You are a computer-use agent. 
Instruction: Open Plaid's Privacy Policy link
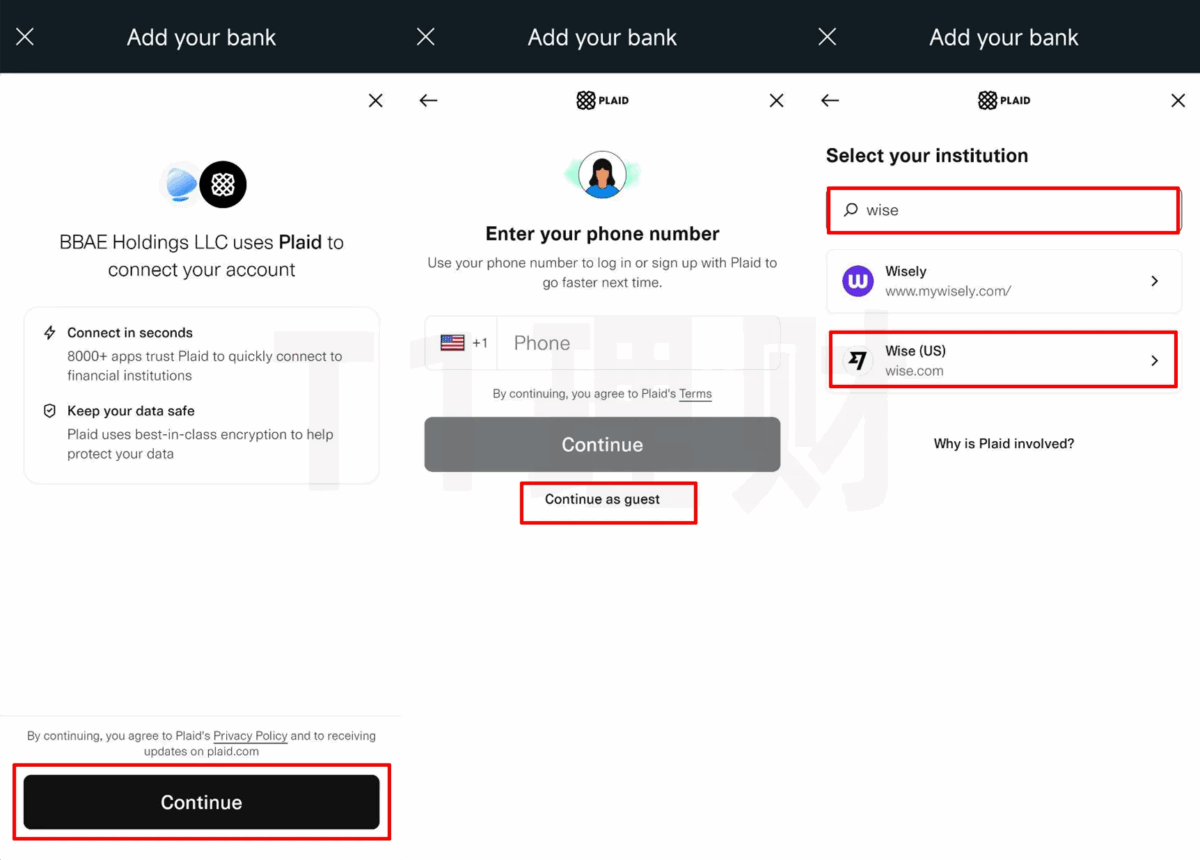click(250, 736)
